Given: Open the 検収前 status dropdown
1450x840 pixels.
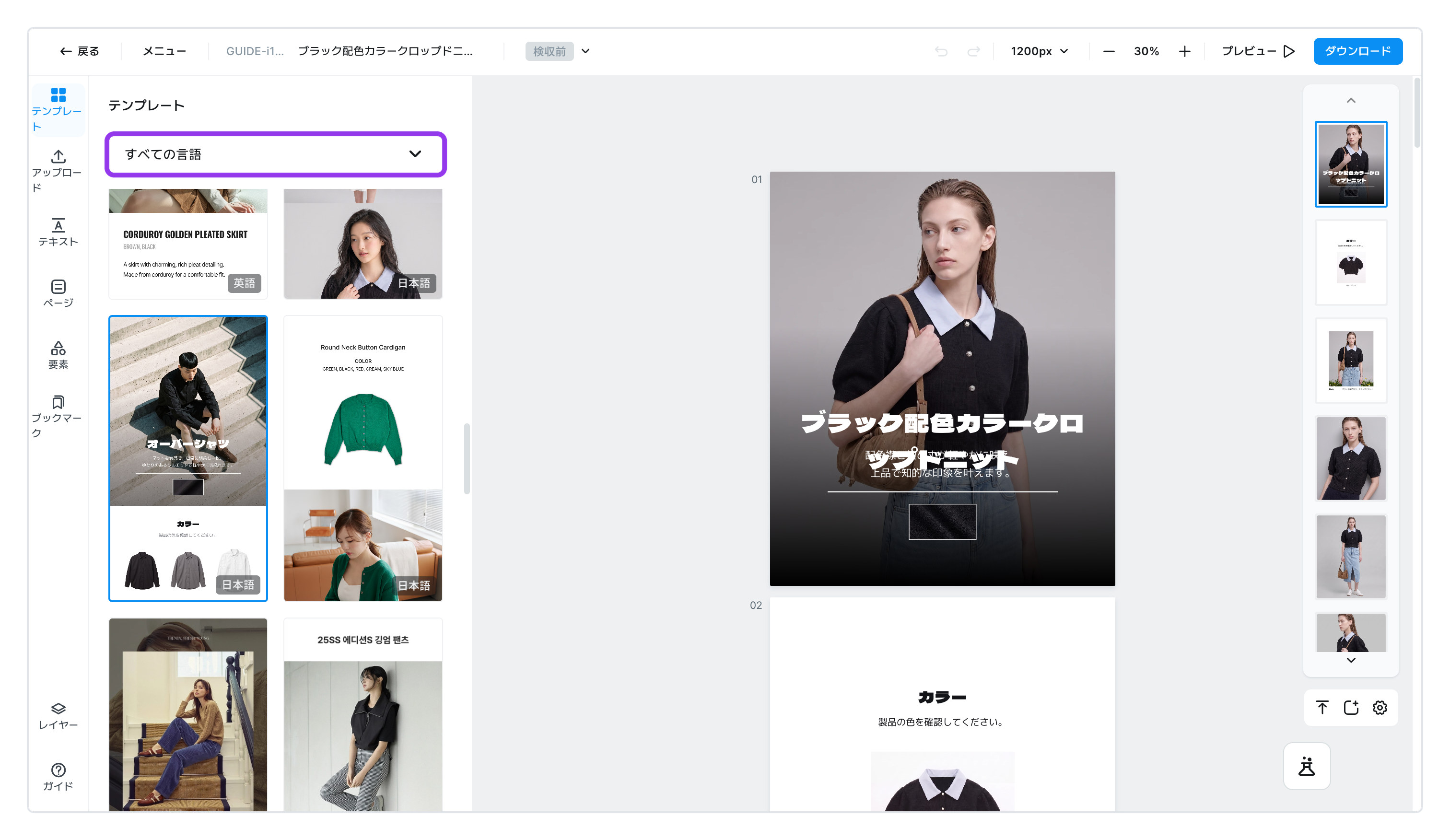Looking at the screenshot, I should (x=558, y=51).
